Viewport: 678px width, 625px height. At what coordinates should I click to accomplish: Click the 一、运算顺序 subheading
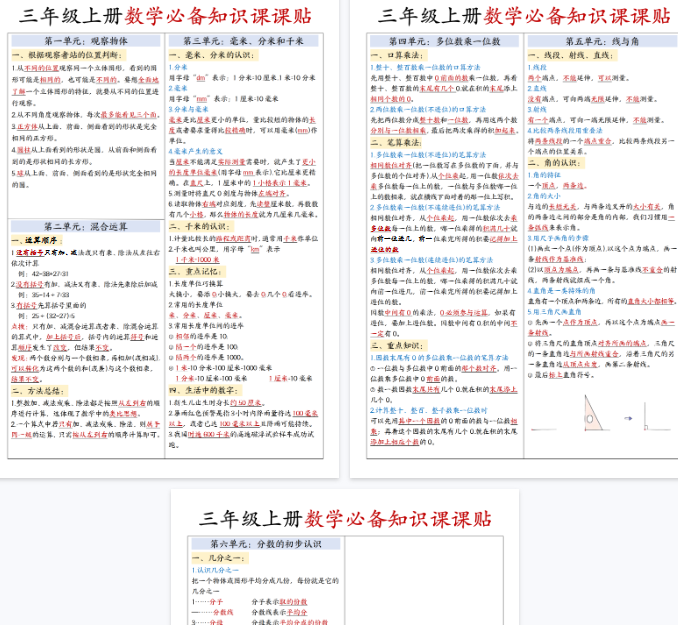click(x=34, y=240)
